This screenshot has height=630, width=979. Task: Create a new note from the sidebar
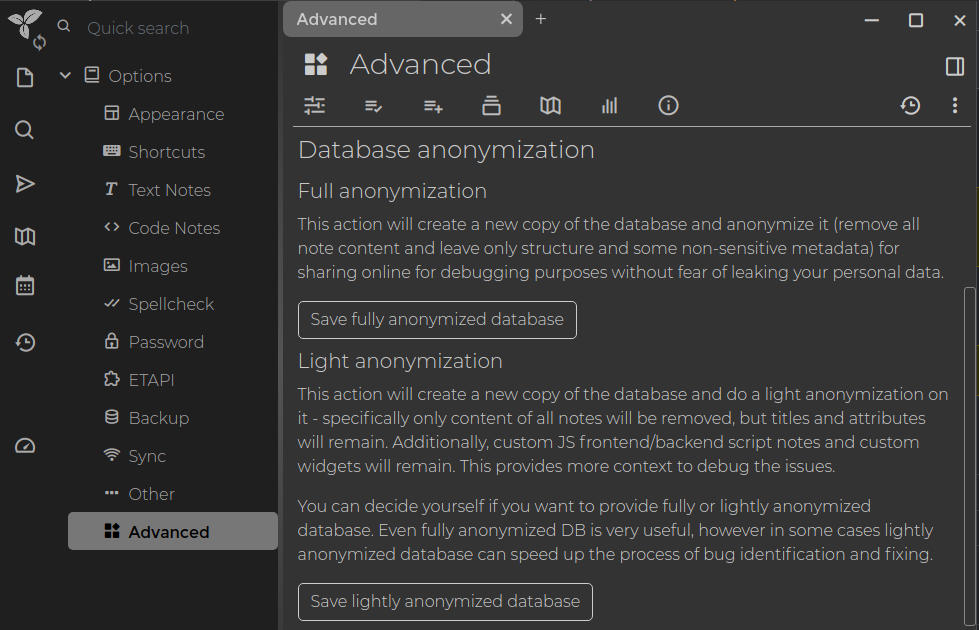[x=25, y=78]
